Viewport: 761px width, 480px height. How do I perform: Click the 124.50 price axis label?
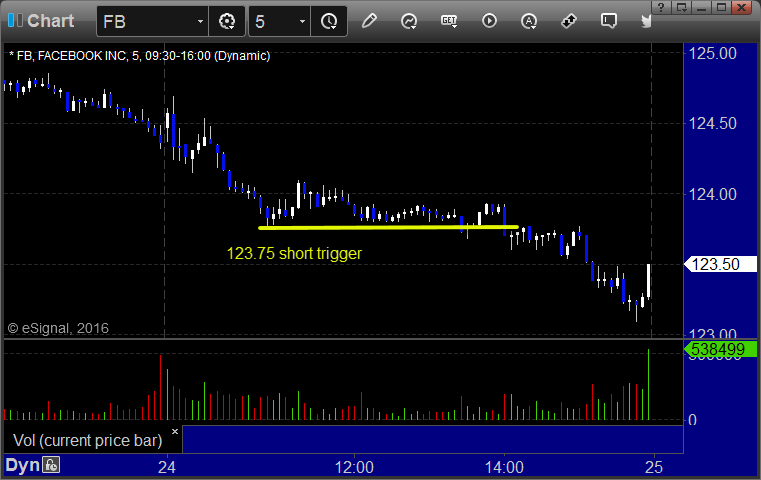point(713,123)
